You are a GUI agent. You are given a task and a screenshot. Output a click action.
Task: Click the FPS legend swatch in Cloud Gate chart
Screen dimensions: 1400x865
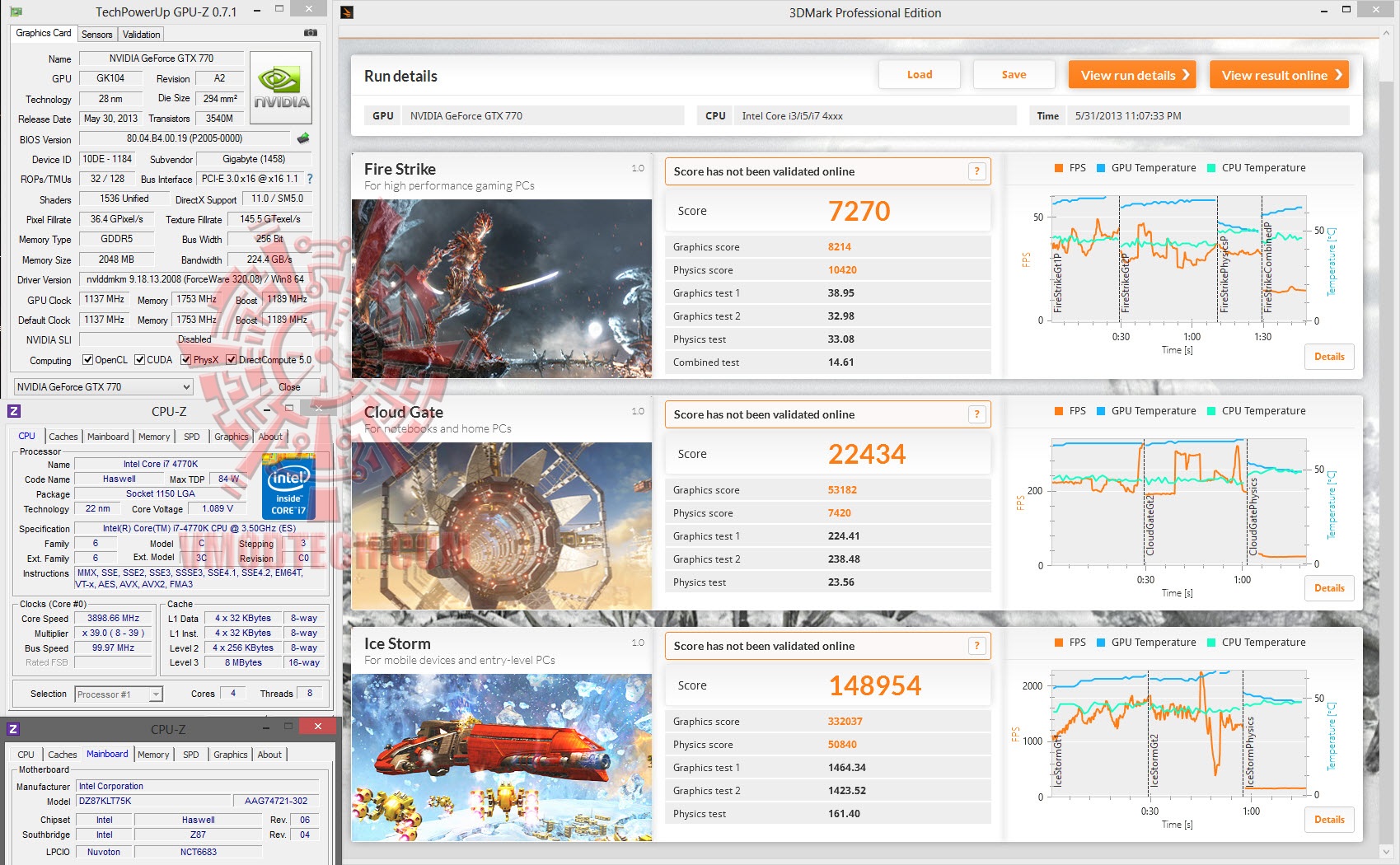(x=1058, y=411)
